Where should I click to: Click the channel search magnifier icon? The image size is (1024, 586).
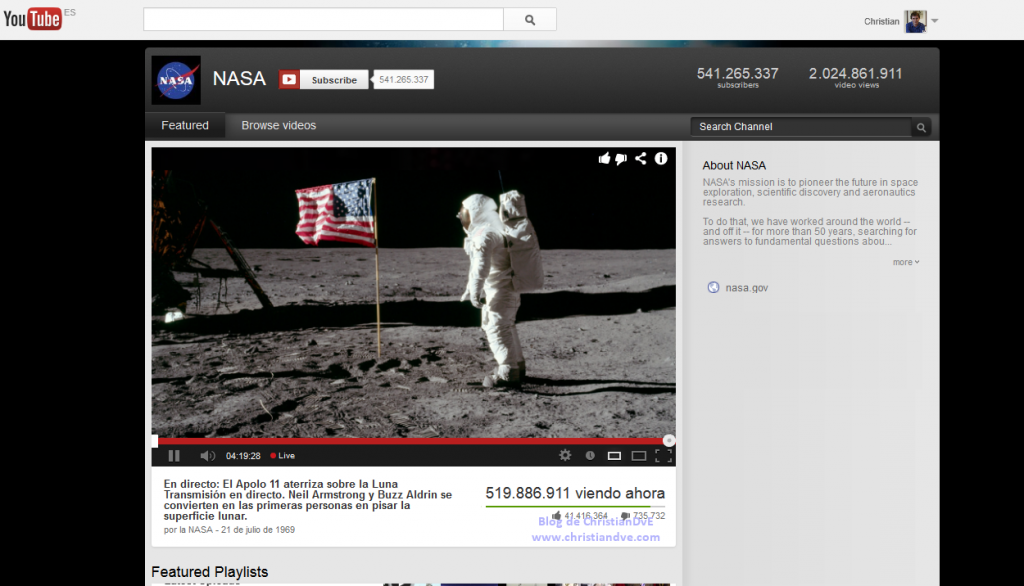pyautogui.click(x=921, y=127)
